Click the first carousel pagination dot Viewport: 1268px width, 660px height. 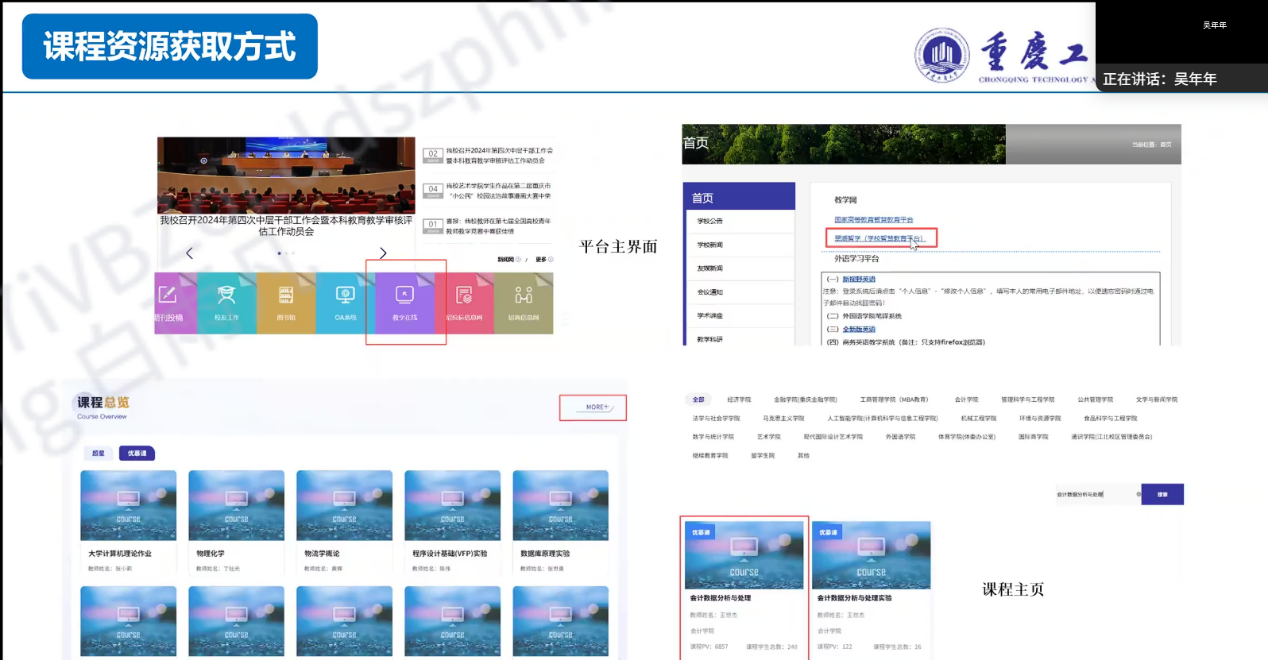(279, 253)
